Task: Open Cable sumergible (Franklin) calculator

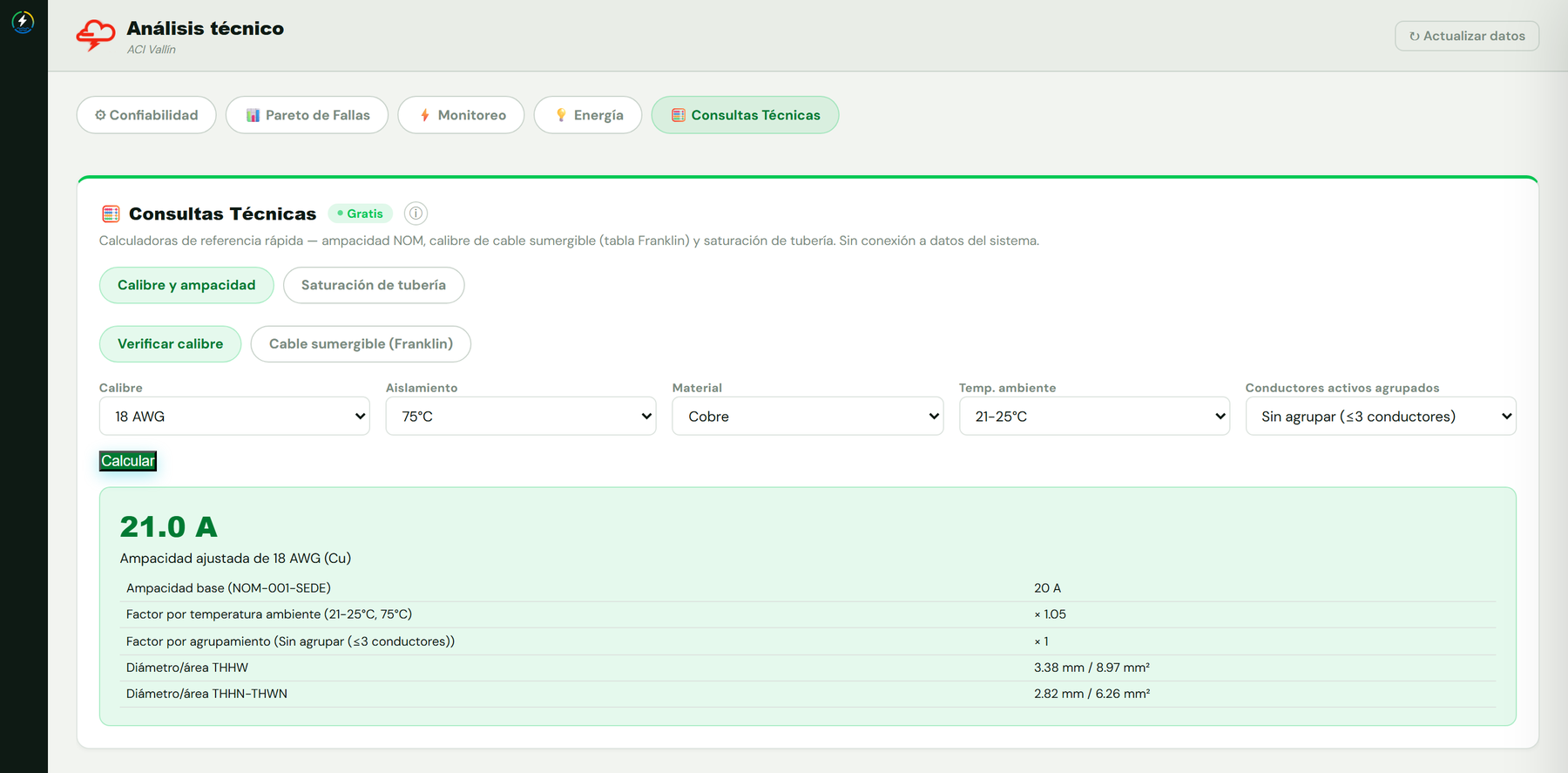Action: 361,344
